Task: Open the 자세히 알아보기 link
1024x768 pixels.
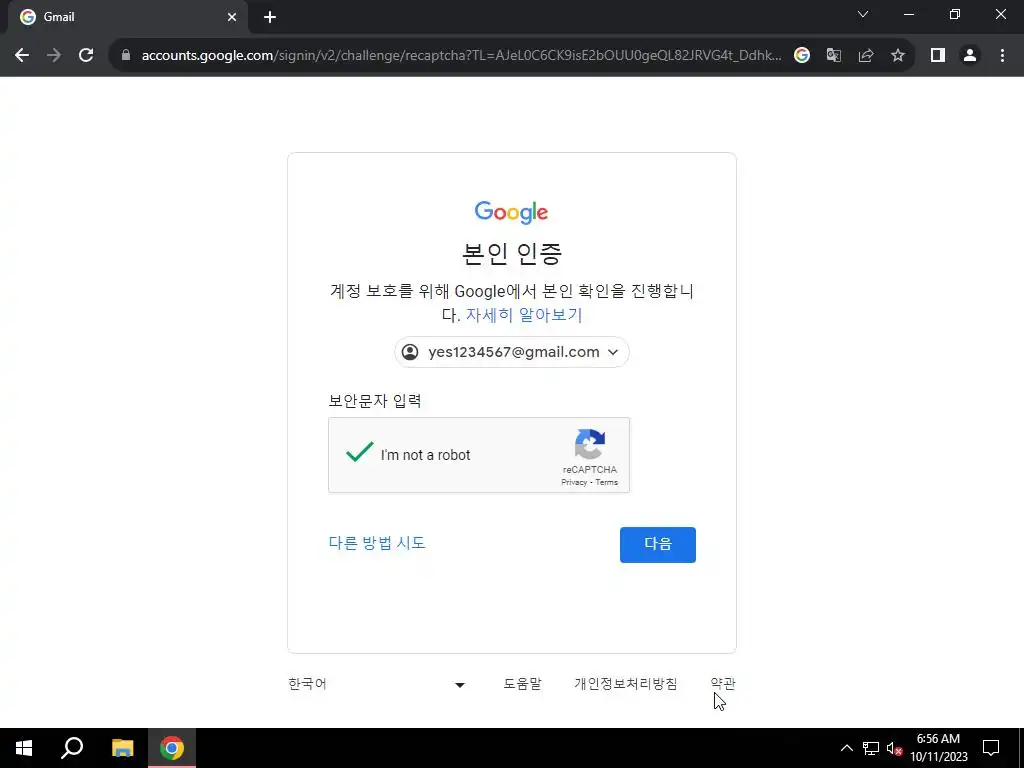Action: pos(524,315)
